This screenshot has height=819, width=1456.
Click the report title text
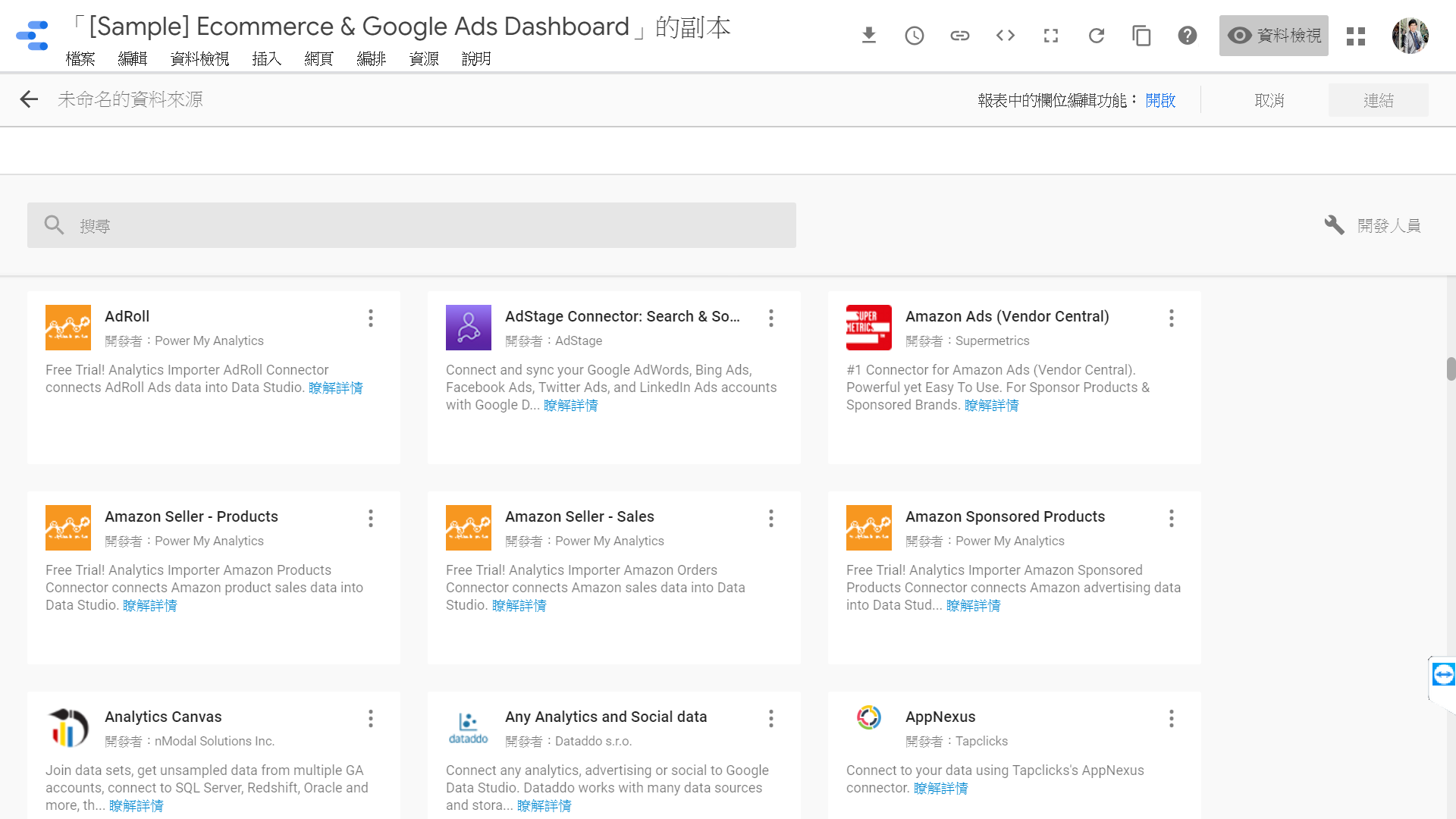click(x=400, y=27)
